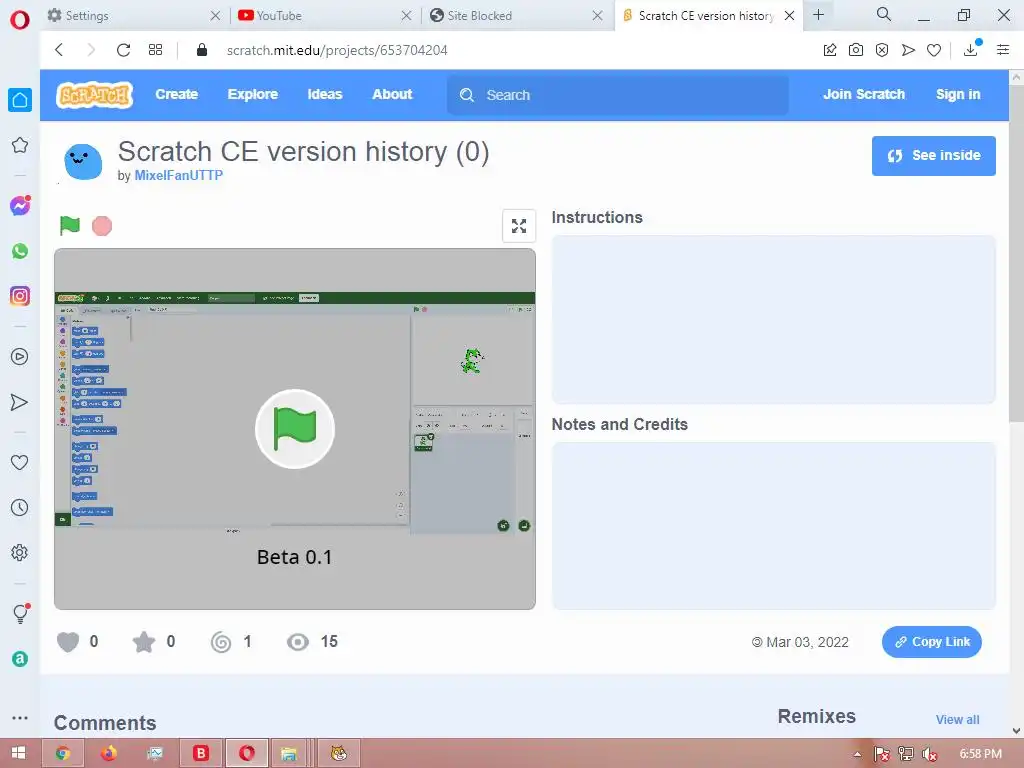1024x768 pixels.
Task: Click the Copy Link button
Action: [x=932, y=642]
